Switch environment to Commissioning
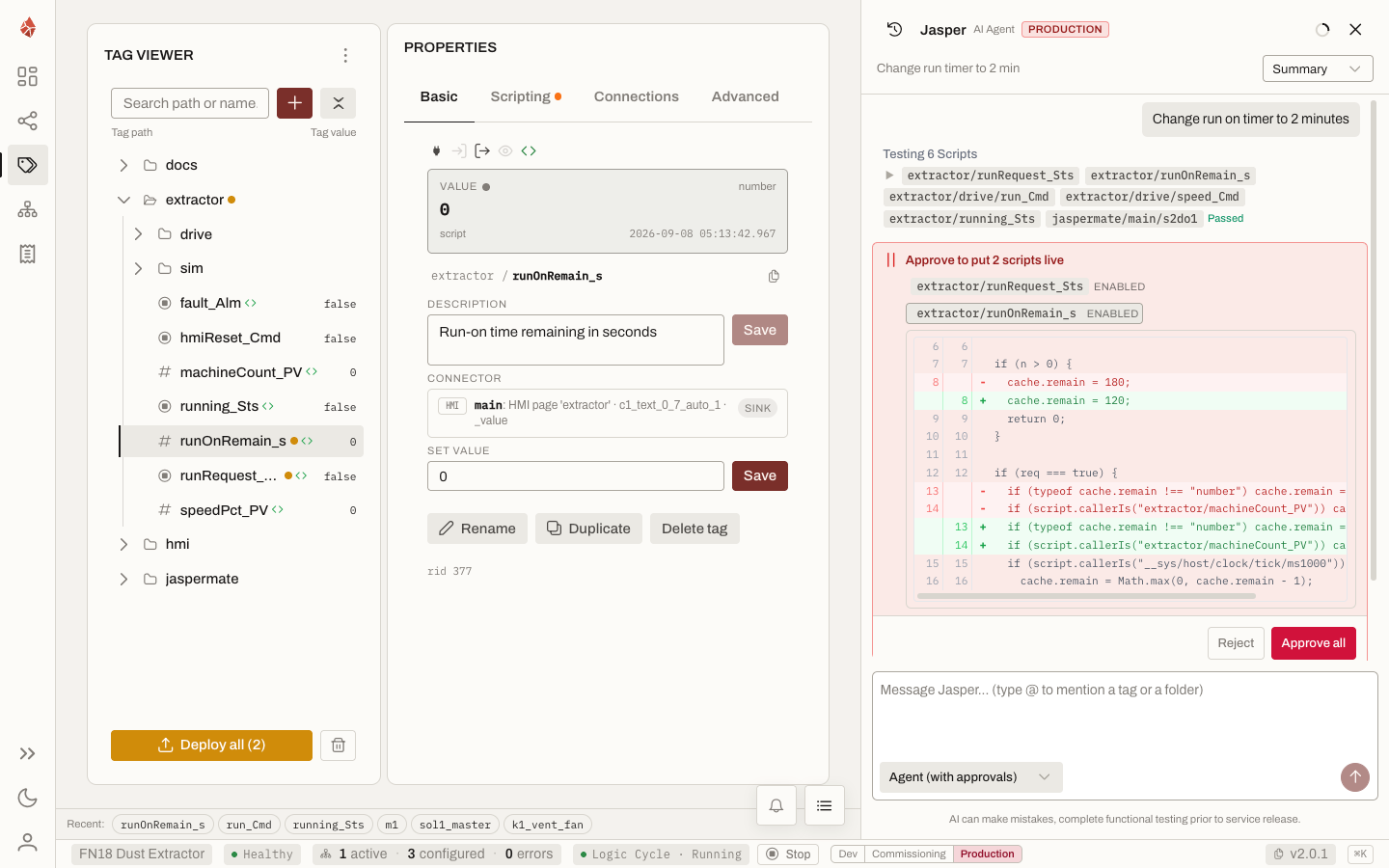 tap(909, 854)
